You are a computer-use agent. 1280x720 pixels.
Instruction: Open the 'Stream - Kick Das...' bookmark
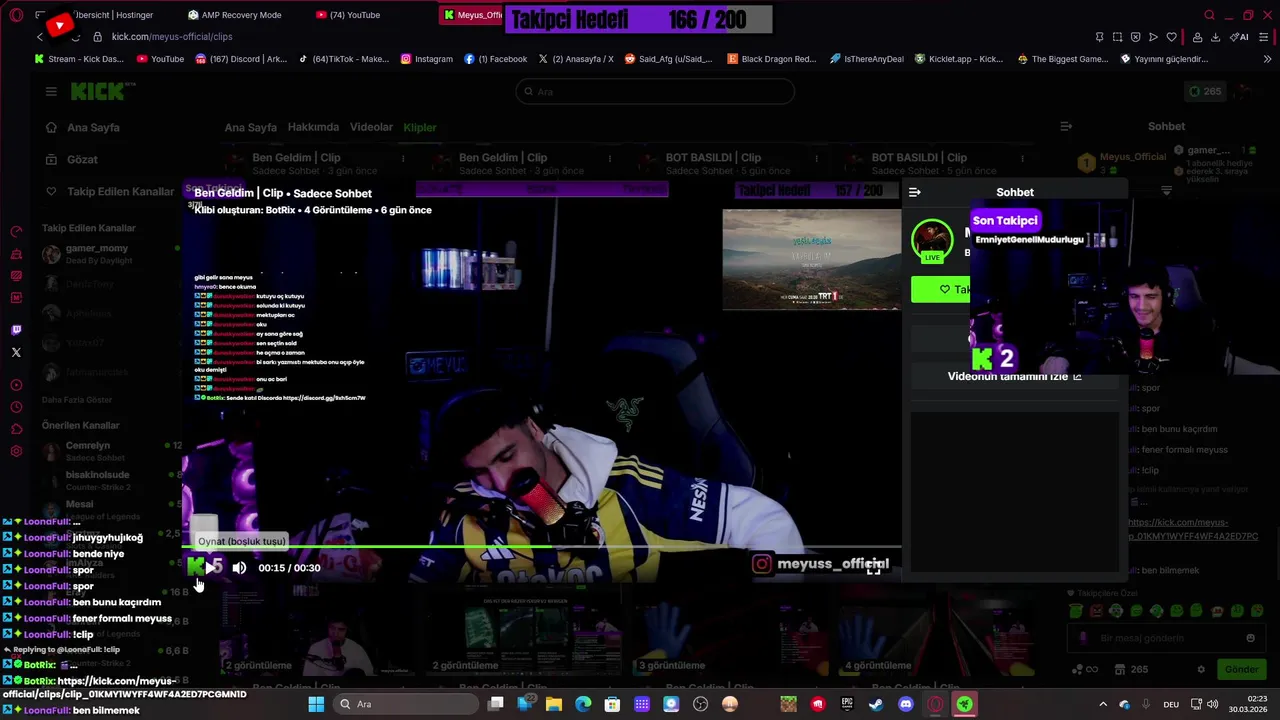[x=79, y=59]
